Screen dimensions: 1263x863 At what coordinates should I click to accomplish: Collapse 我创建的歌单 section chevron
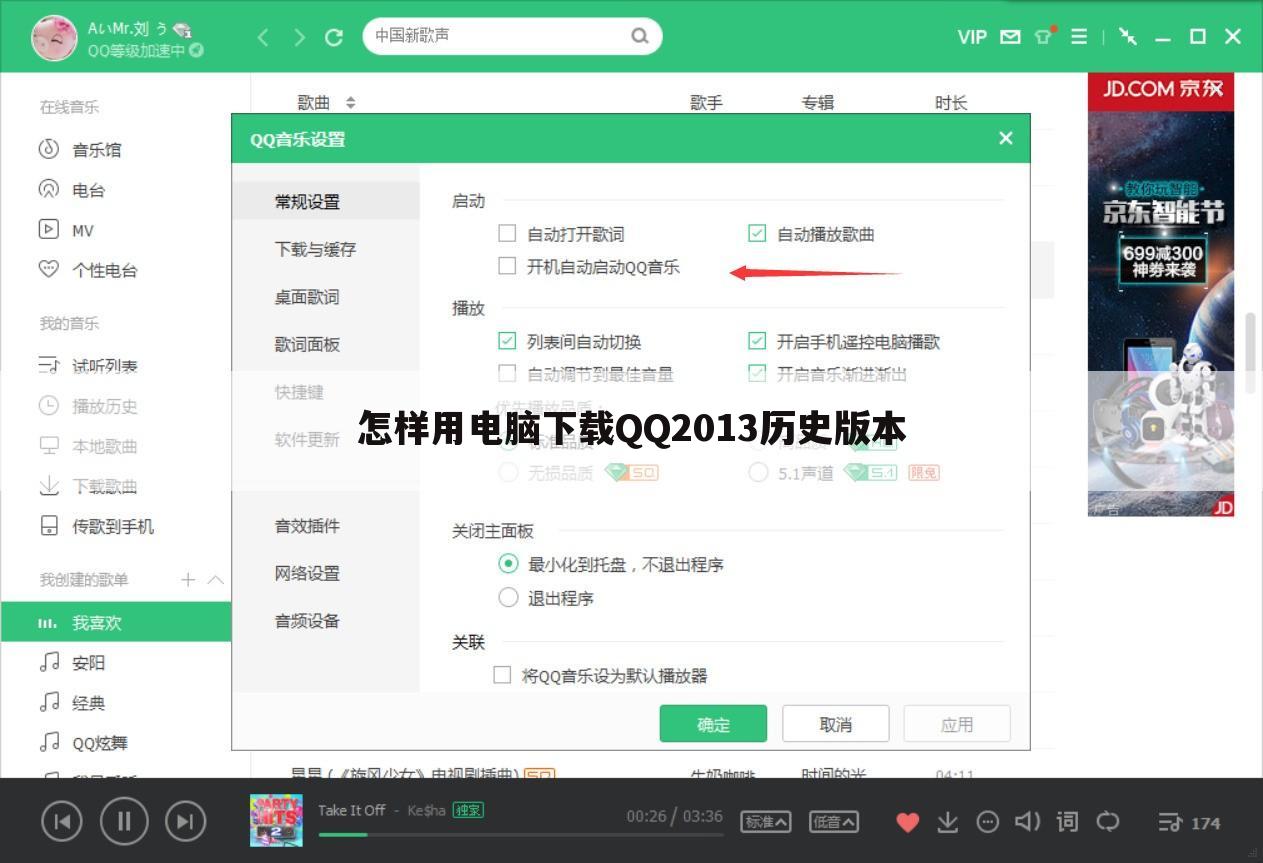coord(215,579)
